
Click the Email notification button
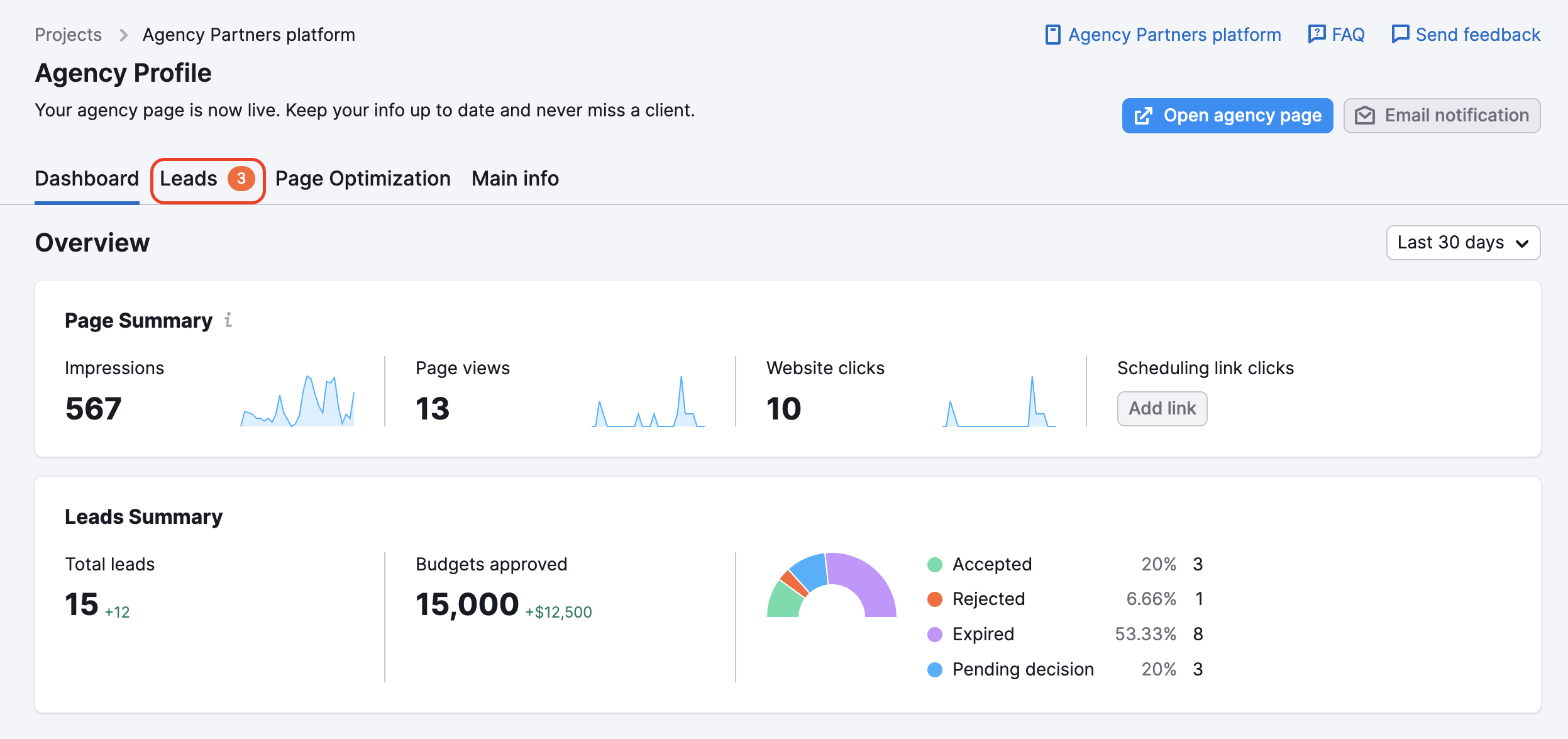pos(1442,116)
